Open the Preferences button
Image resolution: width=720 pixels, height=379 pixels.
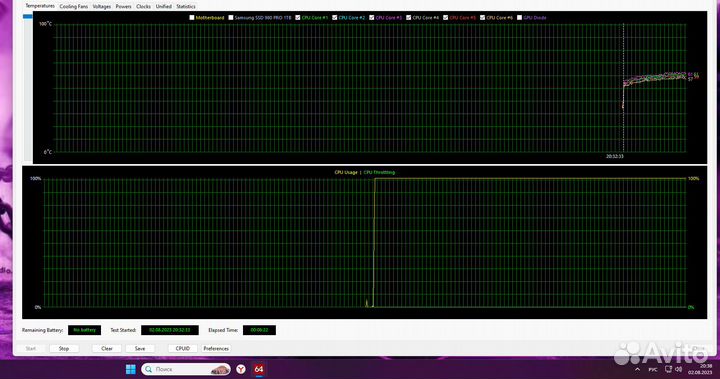[216, 349]
